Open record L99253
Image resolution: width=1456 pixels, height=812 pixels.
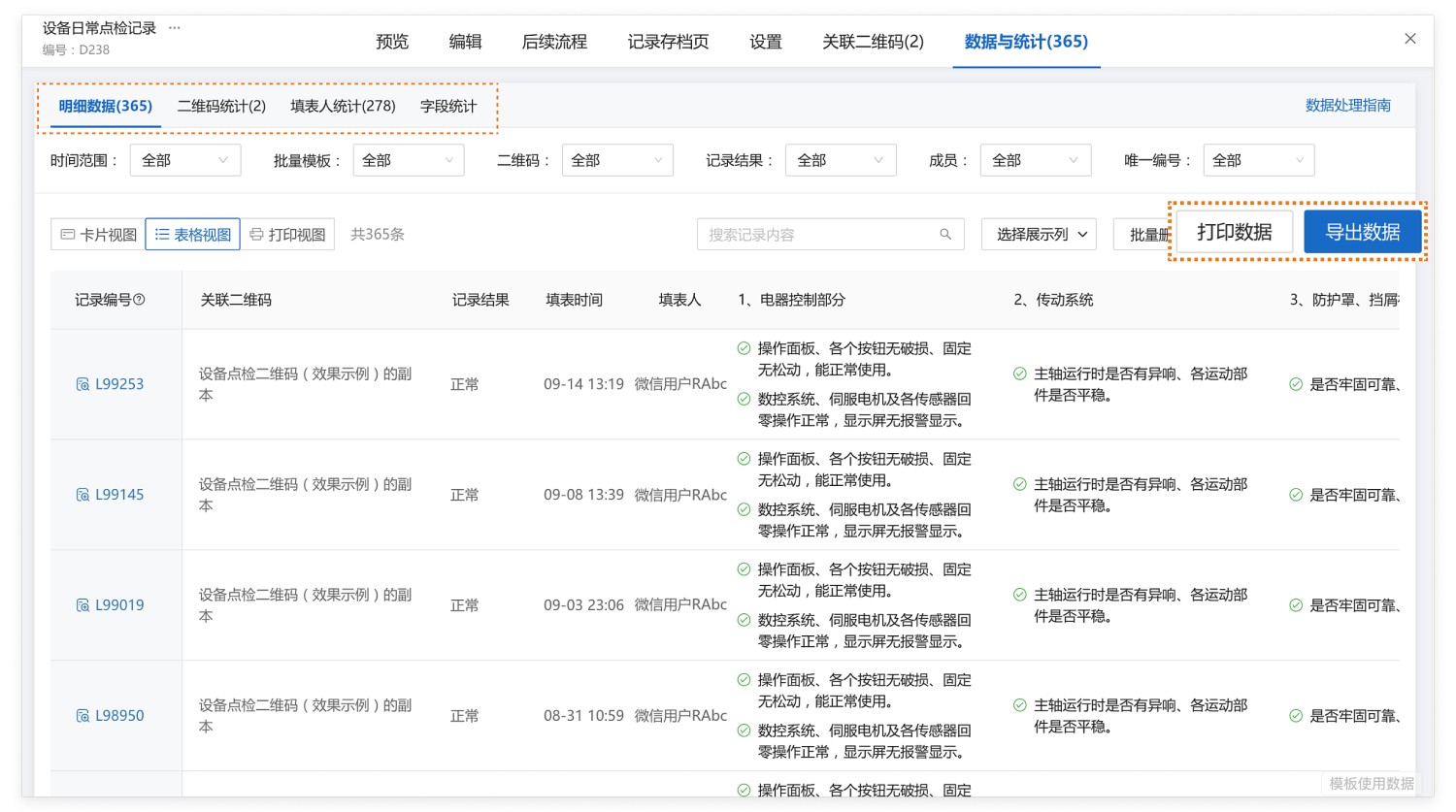(x=118, y=384)
